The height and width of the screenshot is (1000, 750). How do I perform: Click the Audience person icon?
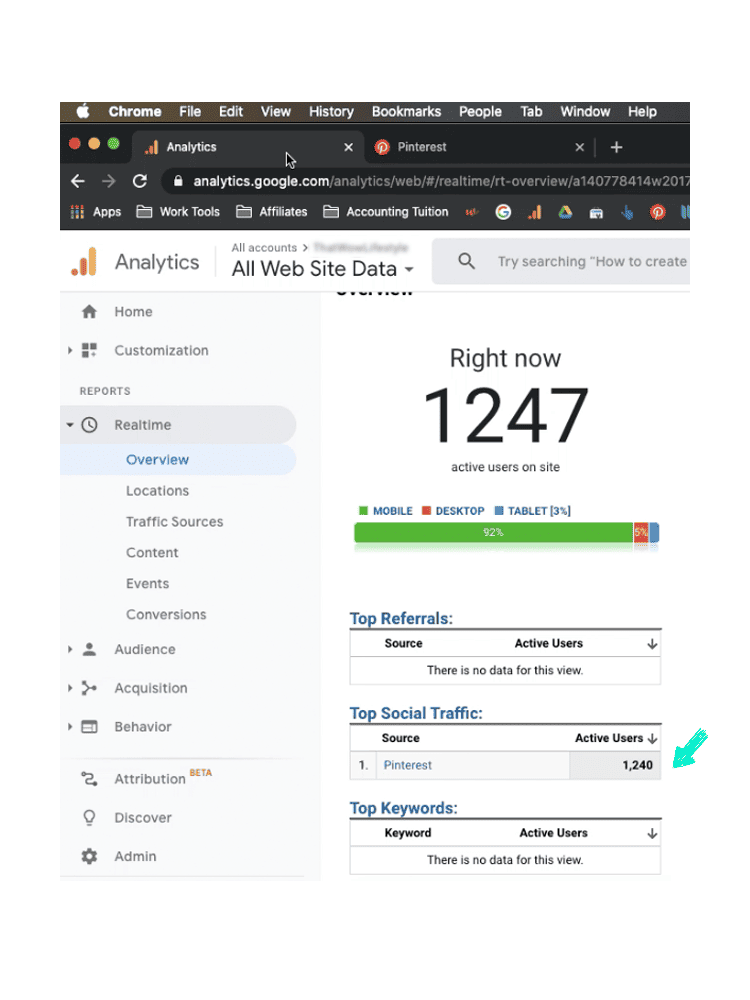click(89, 649)
